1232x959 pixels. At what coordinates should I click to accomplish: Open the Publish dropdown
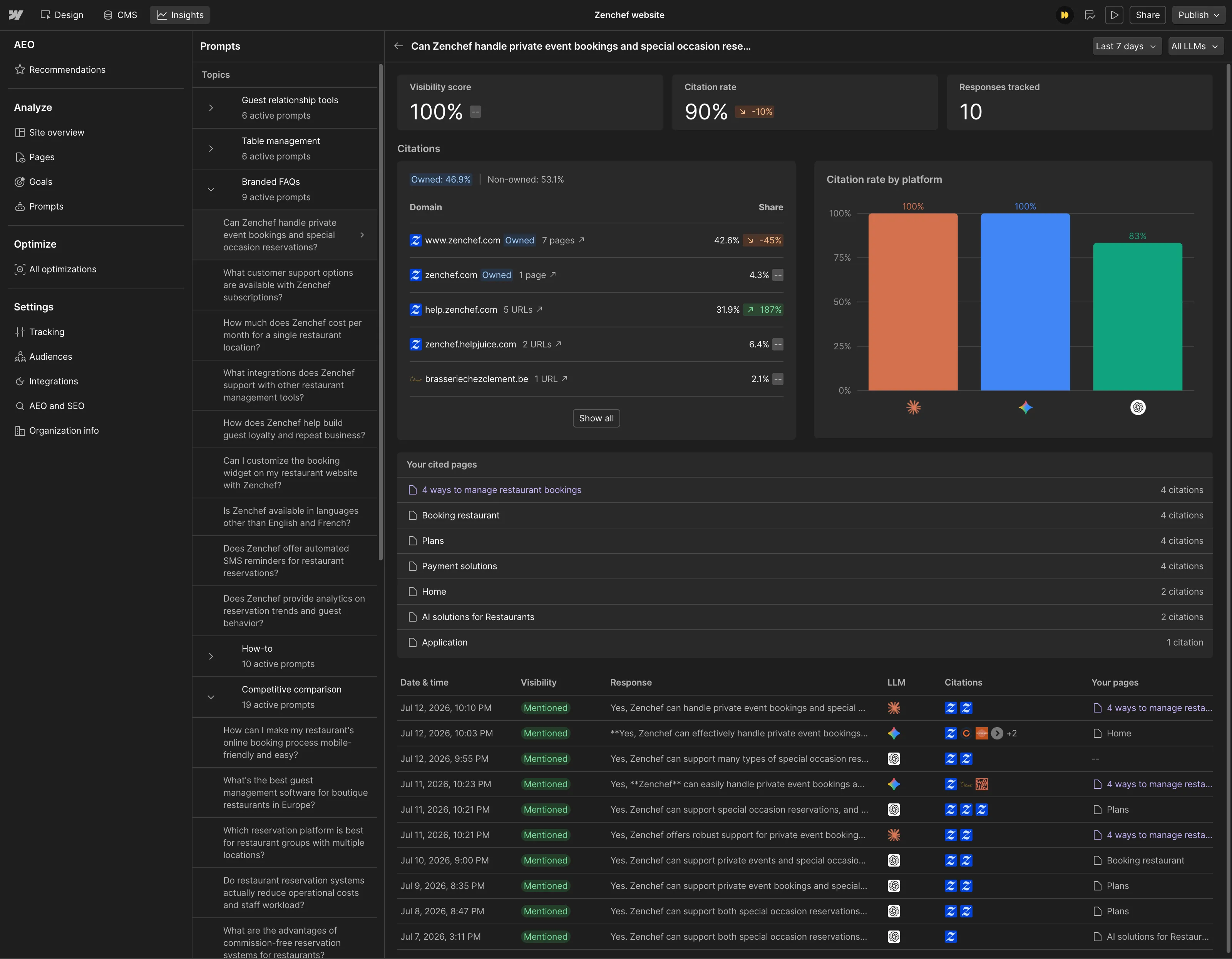(1198, 15)
